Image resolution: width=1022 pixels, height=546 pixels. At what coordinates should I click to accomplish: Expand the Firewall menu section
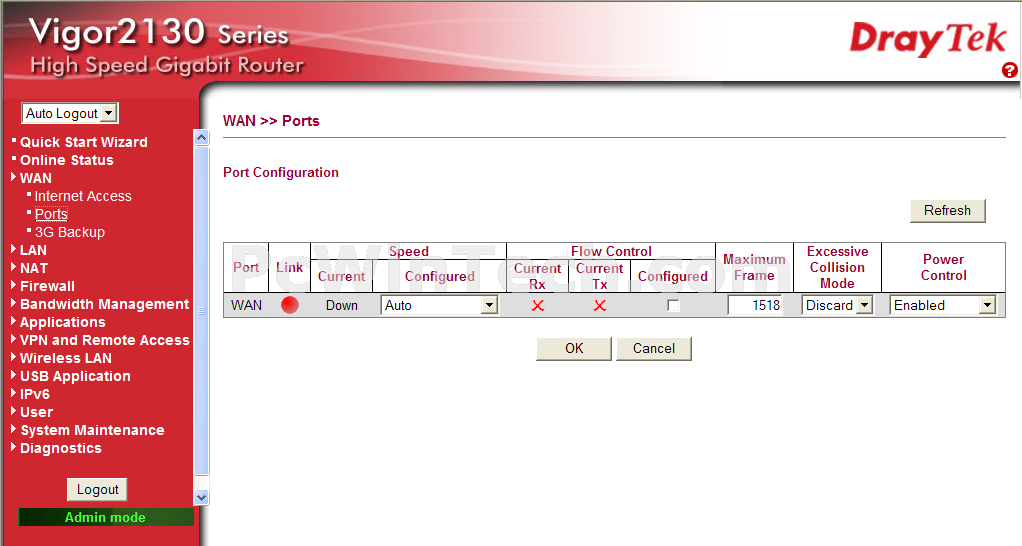[47, 286]
